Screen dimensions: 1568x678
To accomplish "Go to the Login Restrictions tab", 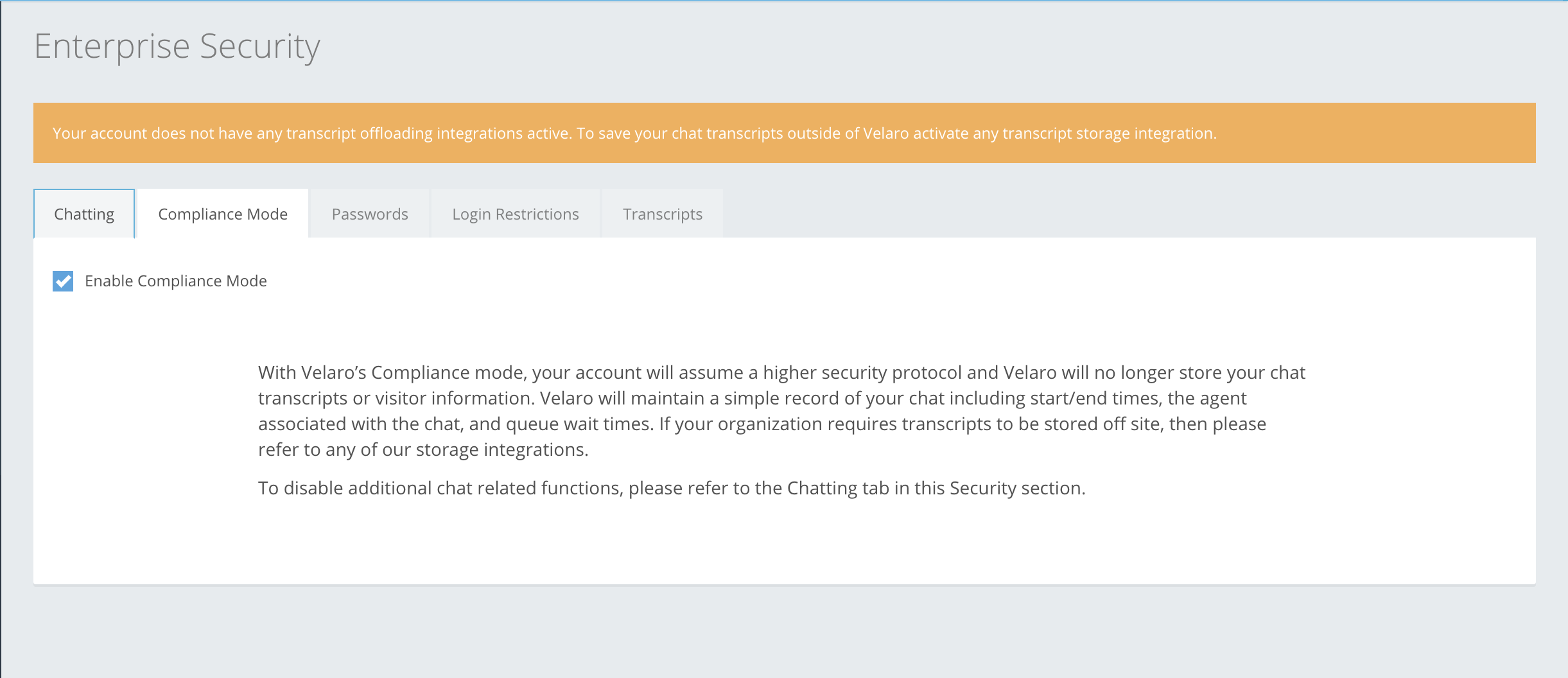I will pyautogui.click(x=515, y=214).
